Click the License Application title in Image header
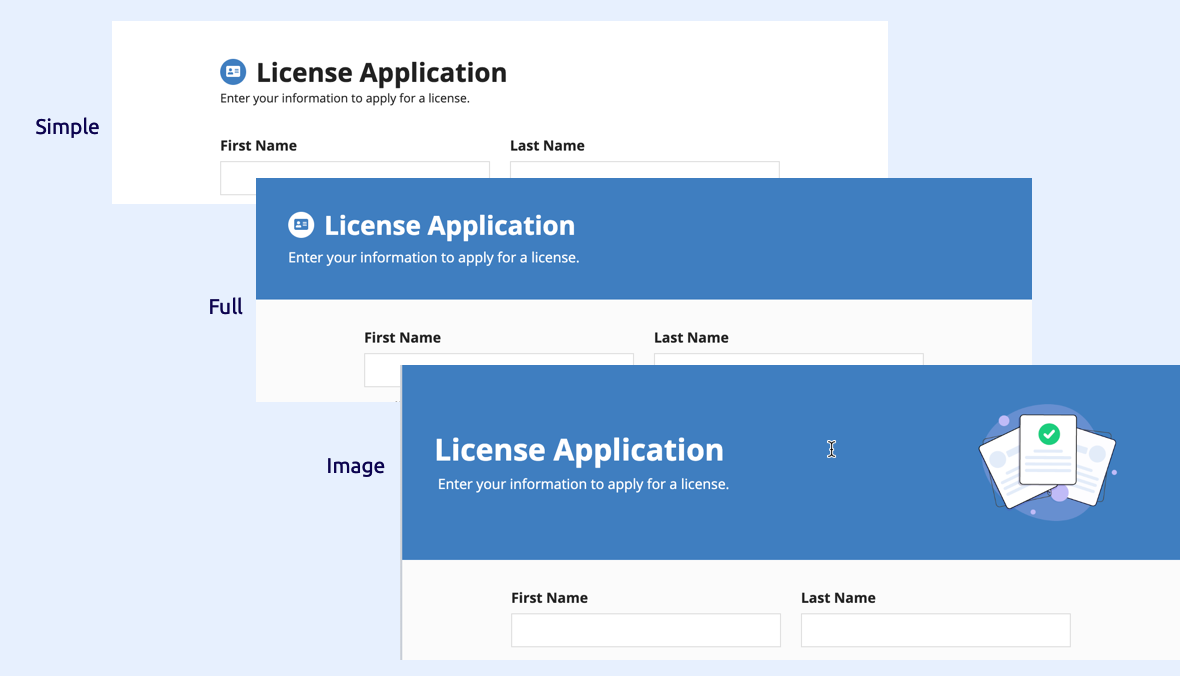 pyautogui.click(x=579, y=450)
